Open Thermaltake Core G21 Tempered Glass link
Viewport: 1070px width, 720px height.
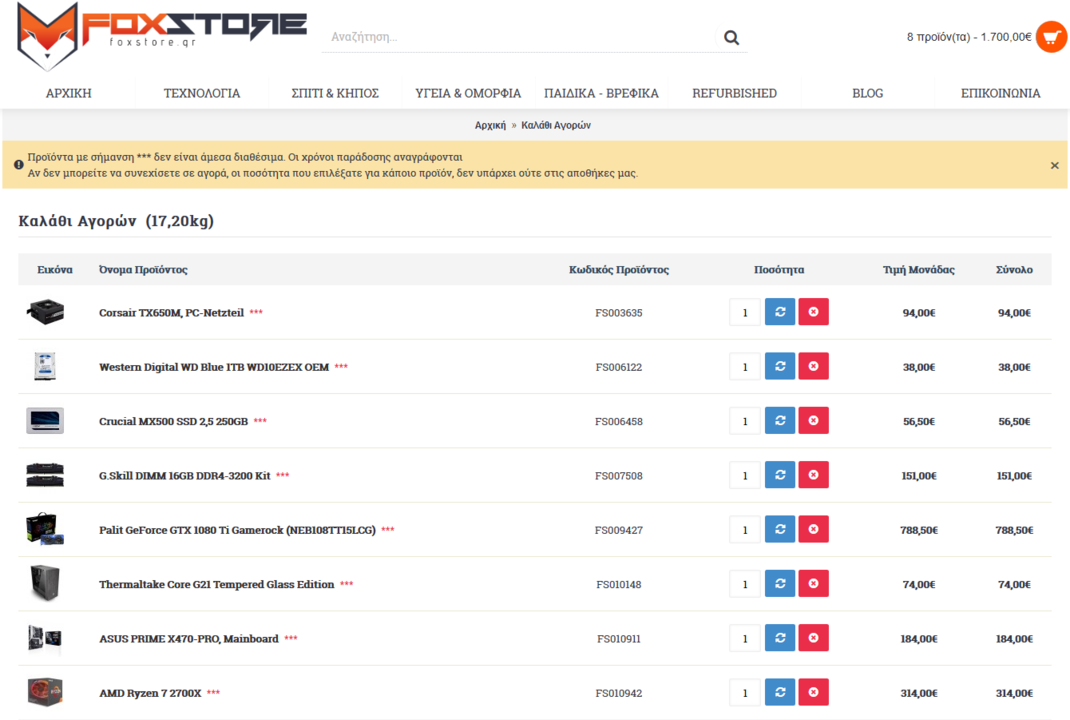coord(216,584)
